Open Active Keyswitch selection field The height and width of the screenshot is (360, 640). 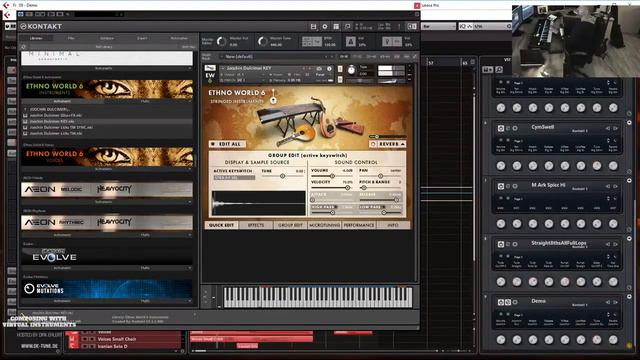[234, 178]
